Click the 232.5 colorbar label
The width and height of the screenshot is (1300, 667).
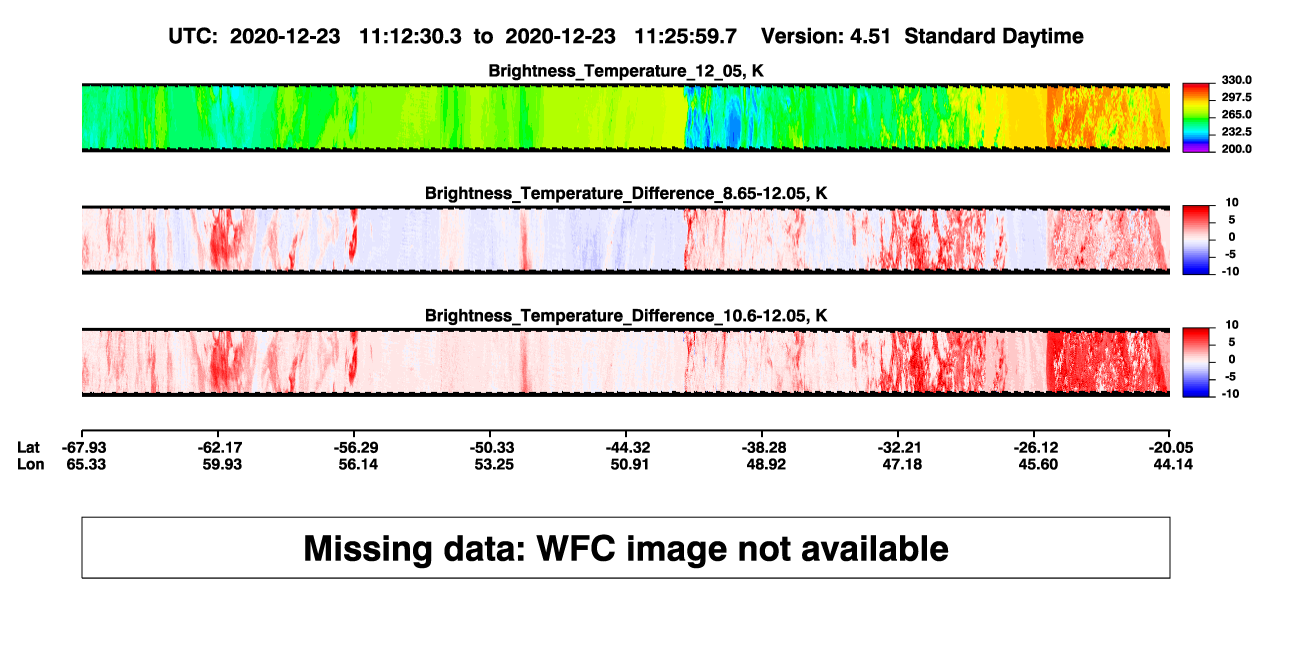(x=1239, y=131)
